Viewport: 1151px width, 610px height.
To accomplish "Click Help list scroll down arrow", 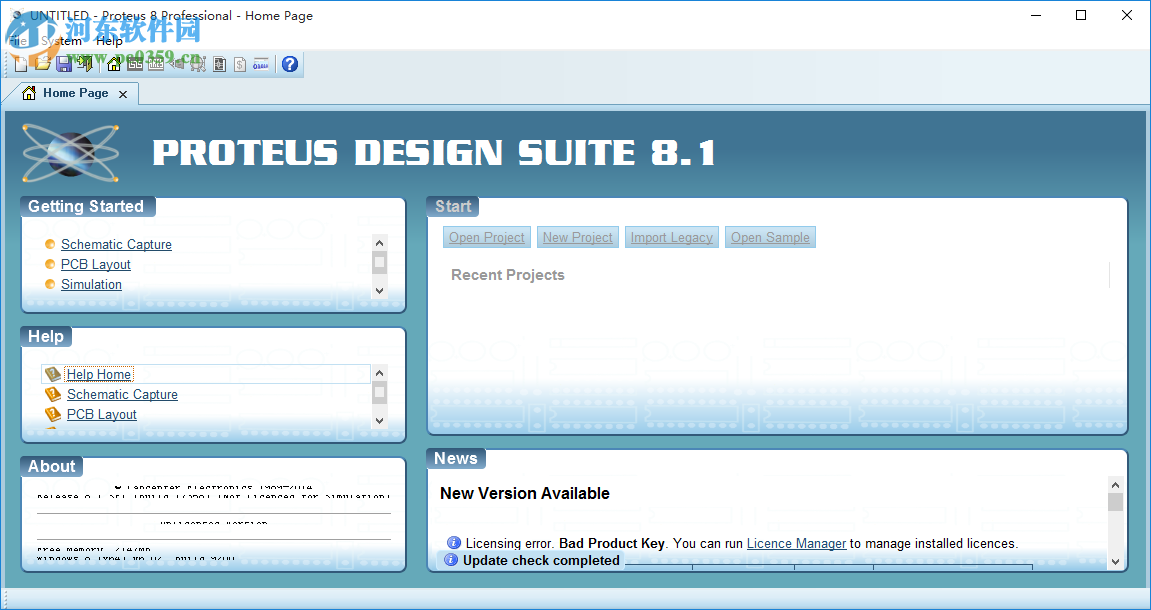I will pos(380,421).
